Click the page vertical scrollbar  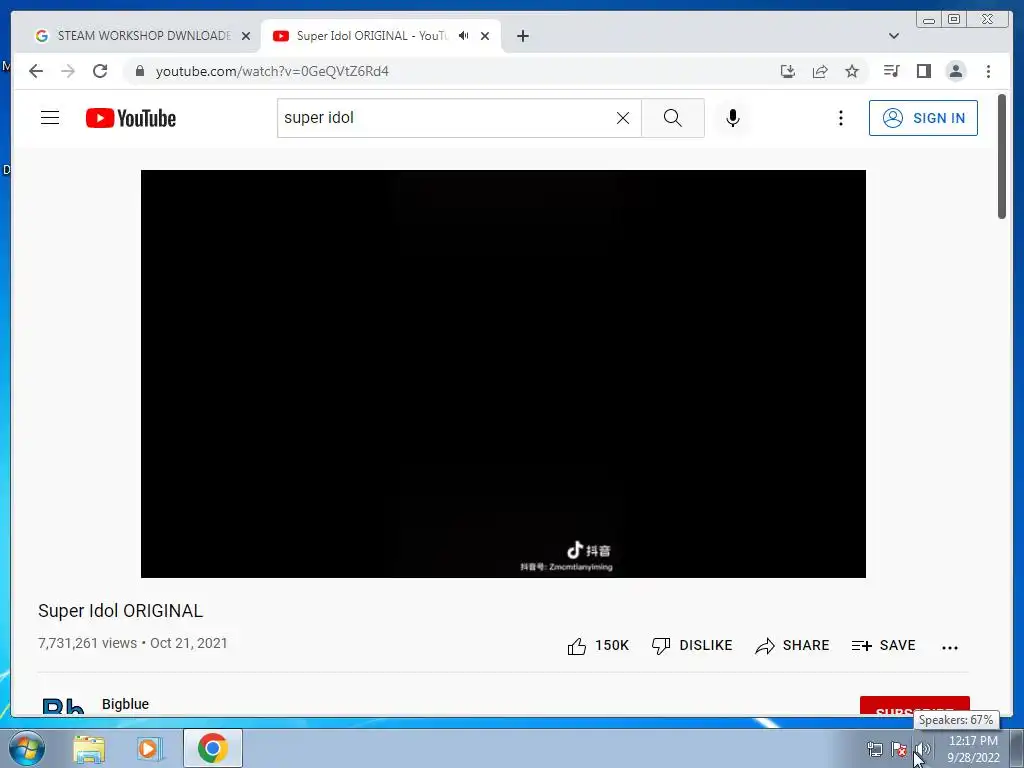pyautogui.click(x=1002, y=157)
